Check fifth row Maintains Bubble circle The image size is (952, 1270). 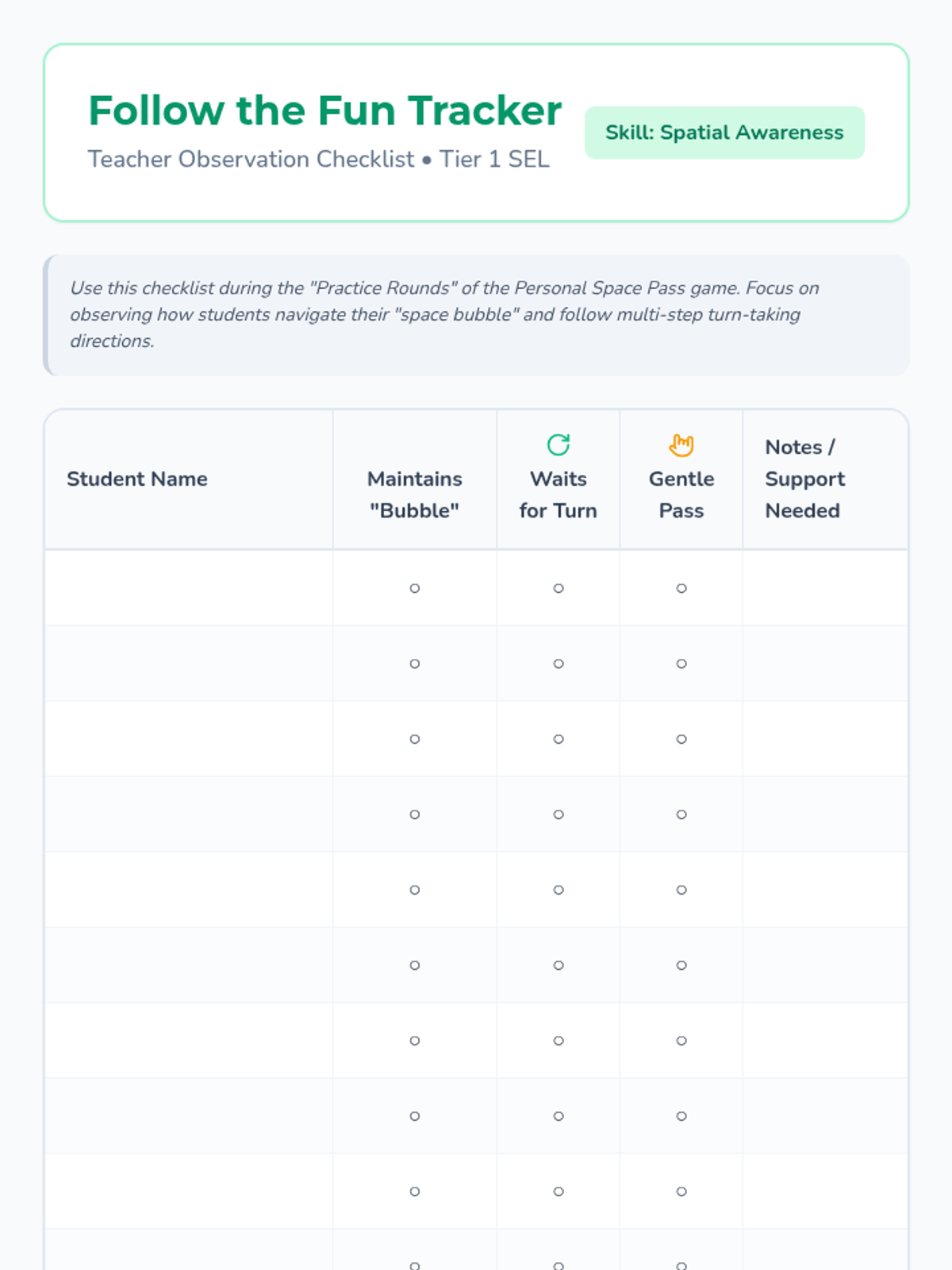pos(414,890)
